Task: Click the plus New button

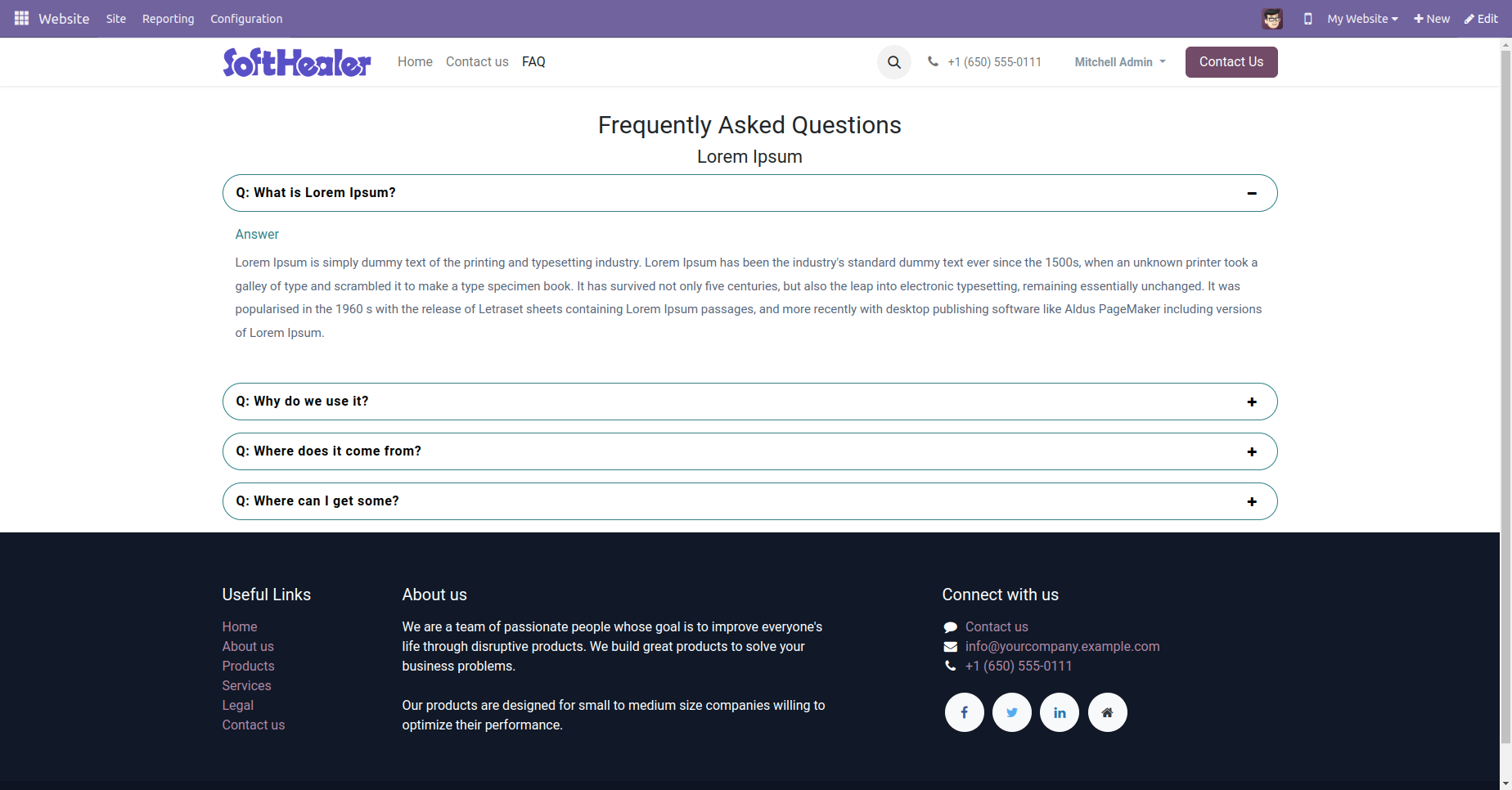Action: 1432,19
